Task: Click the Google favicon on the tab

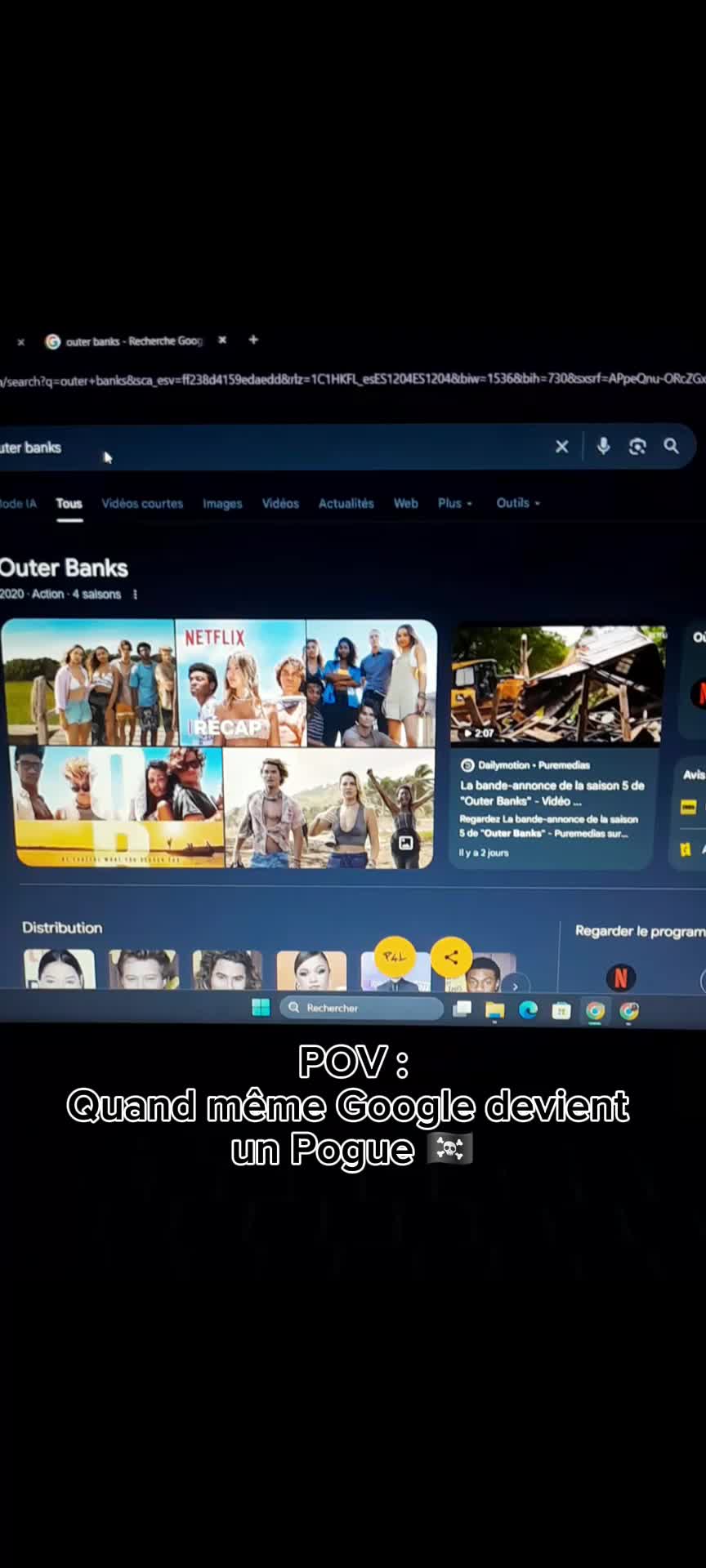Action: [x=53, y=341]
